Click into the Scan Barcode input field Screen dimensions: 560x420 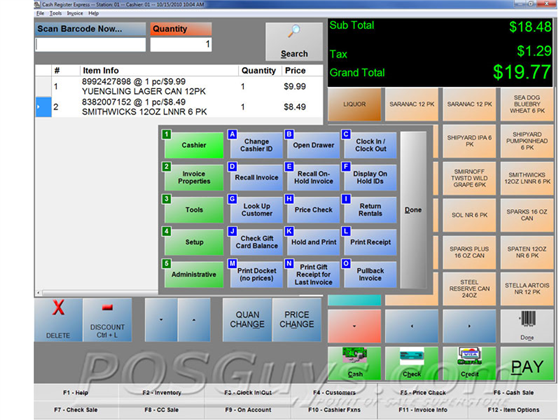(90, 45)
